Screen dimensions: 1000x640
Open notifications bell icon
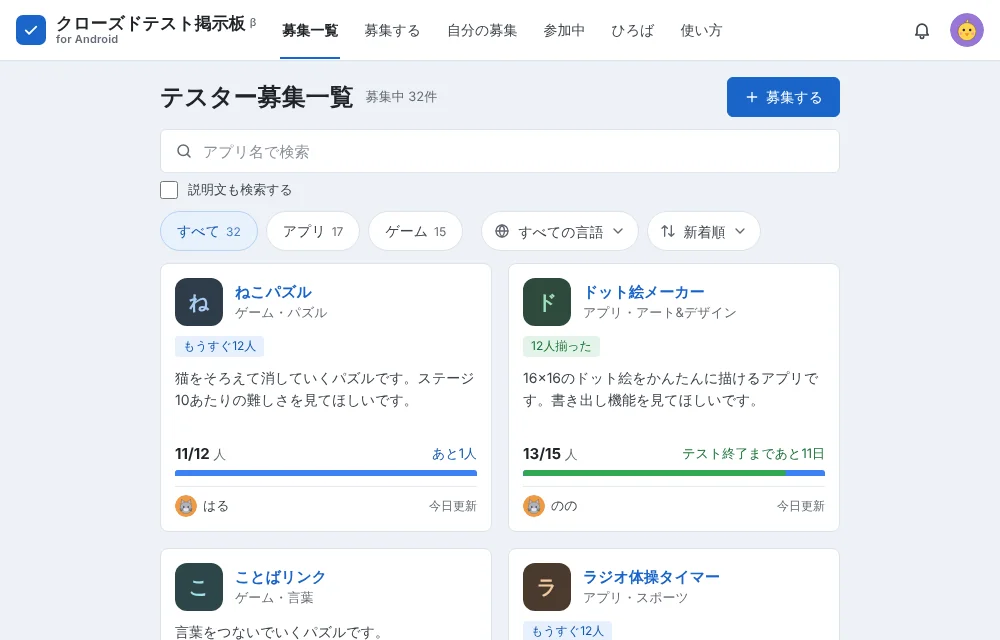click(x=922, y=31)
